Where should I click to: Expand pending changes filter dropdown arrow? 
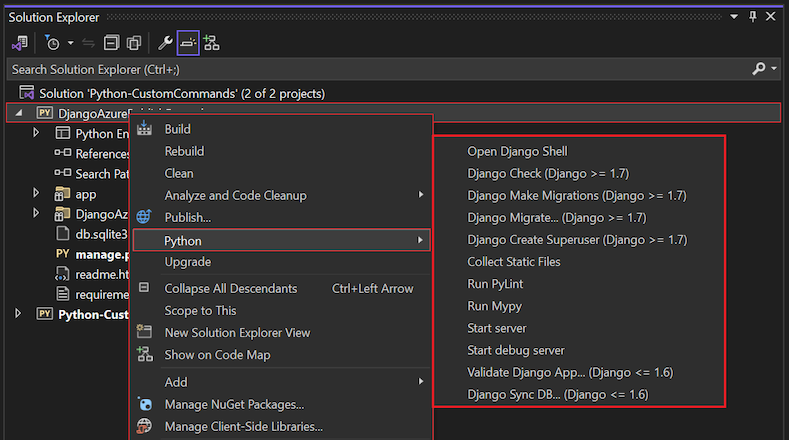[70, 43]
